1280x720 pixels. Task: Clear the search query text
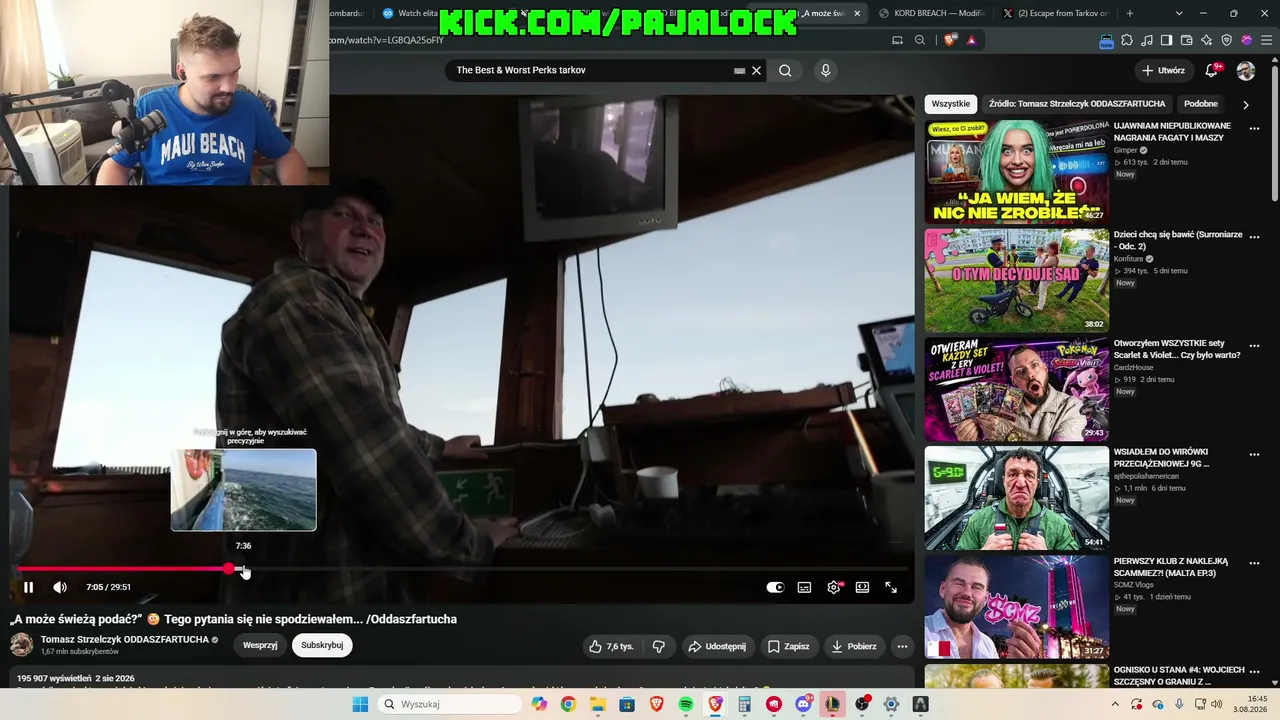757,70
